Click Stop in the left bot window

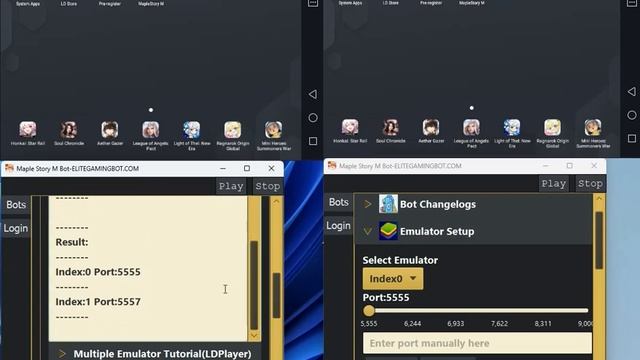[268, 186]
